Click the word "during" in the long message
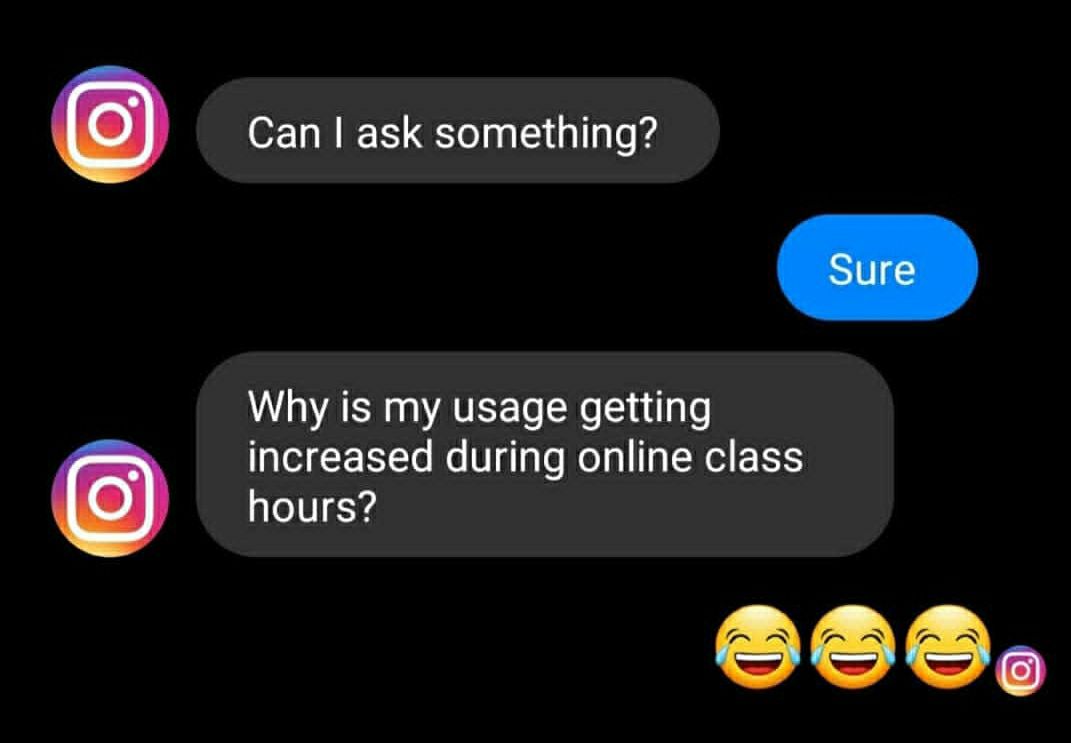The width and height of the screenshot is (1071, 743). point(505,460)
